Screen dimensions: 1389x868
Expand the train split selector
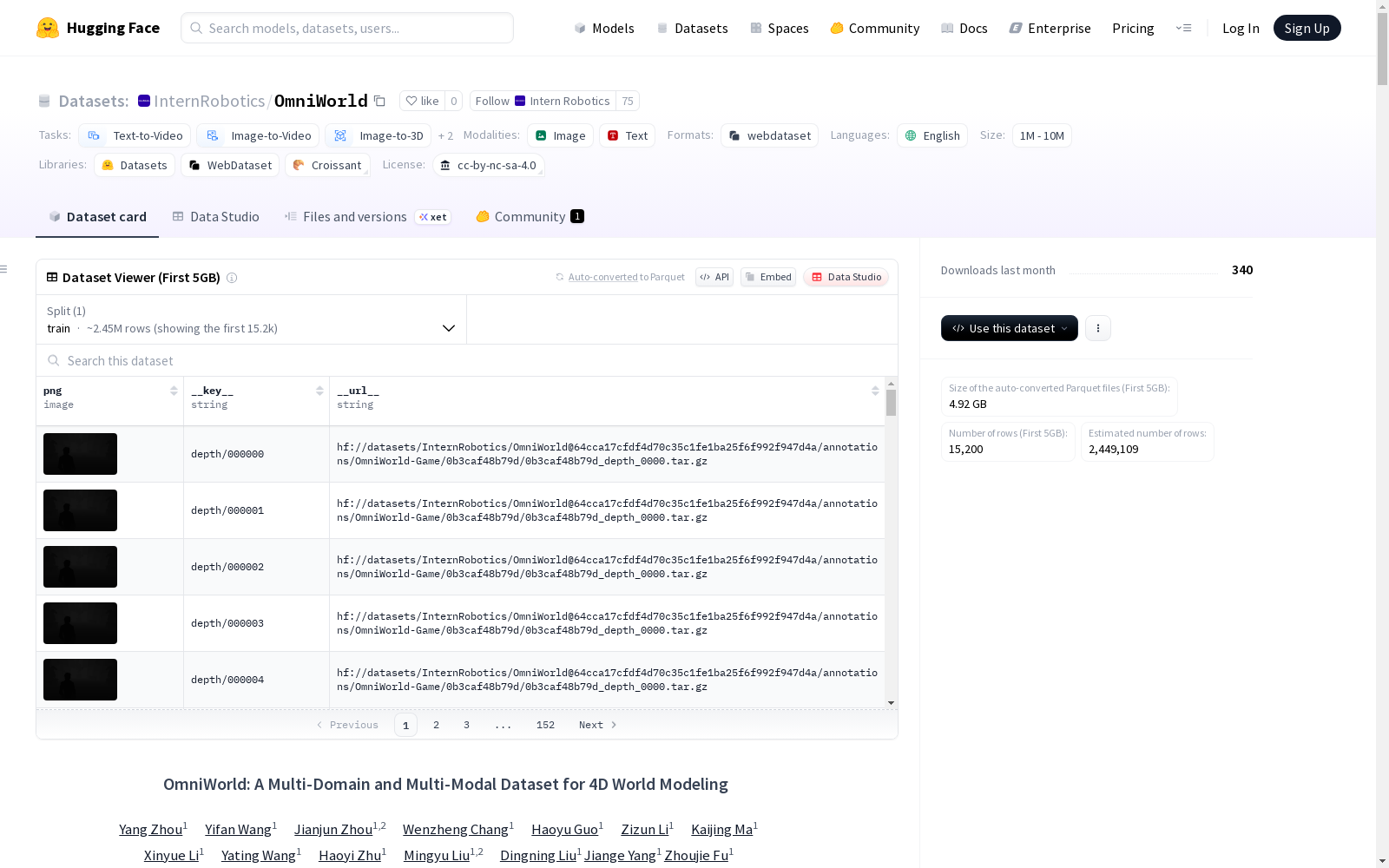coord(252,319)
